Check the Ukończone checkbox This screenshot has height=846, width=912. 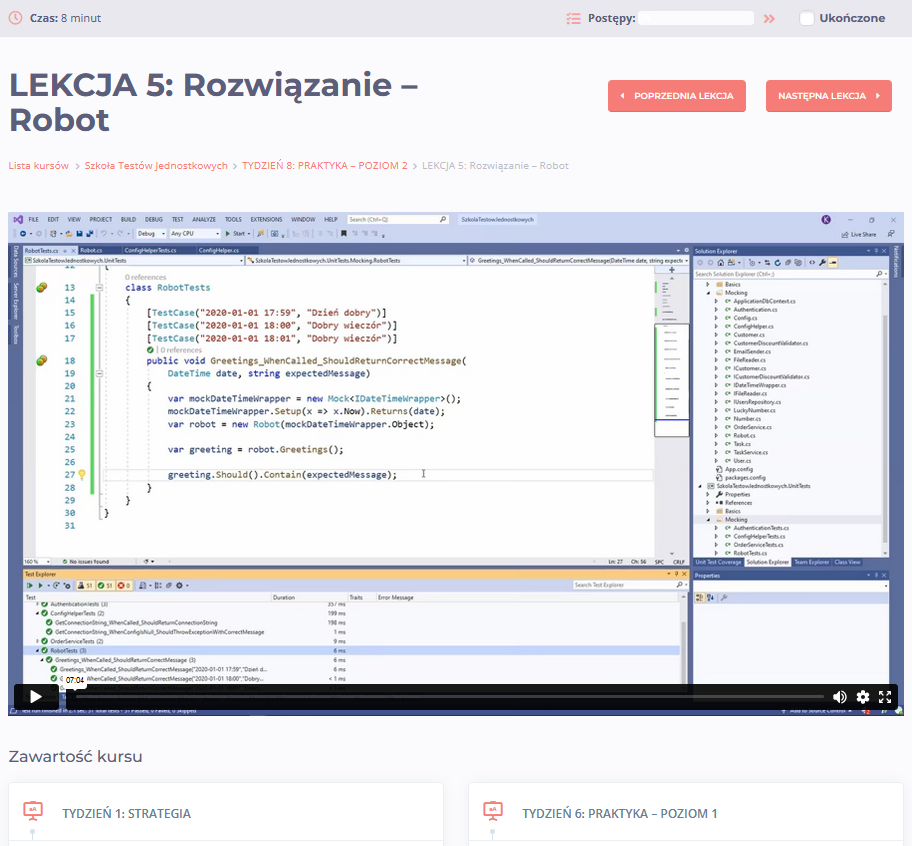[806, 18]
